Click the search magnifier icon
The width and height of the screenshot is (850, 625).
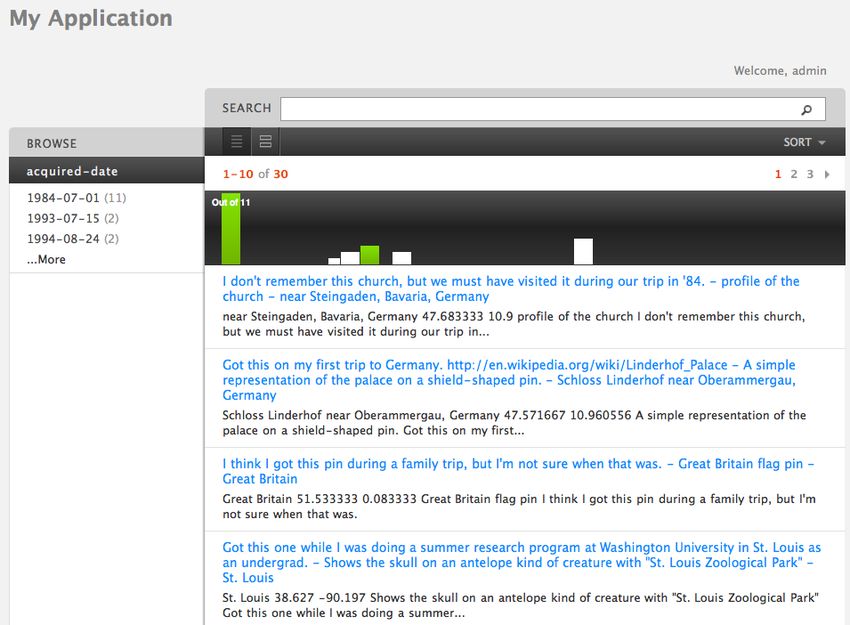click(x=806, y=109)
